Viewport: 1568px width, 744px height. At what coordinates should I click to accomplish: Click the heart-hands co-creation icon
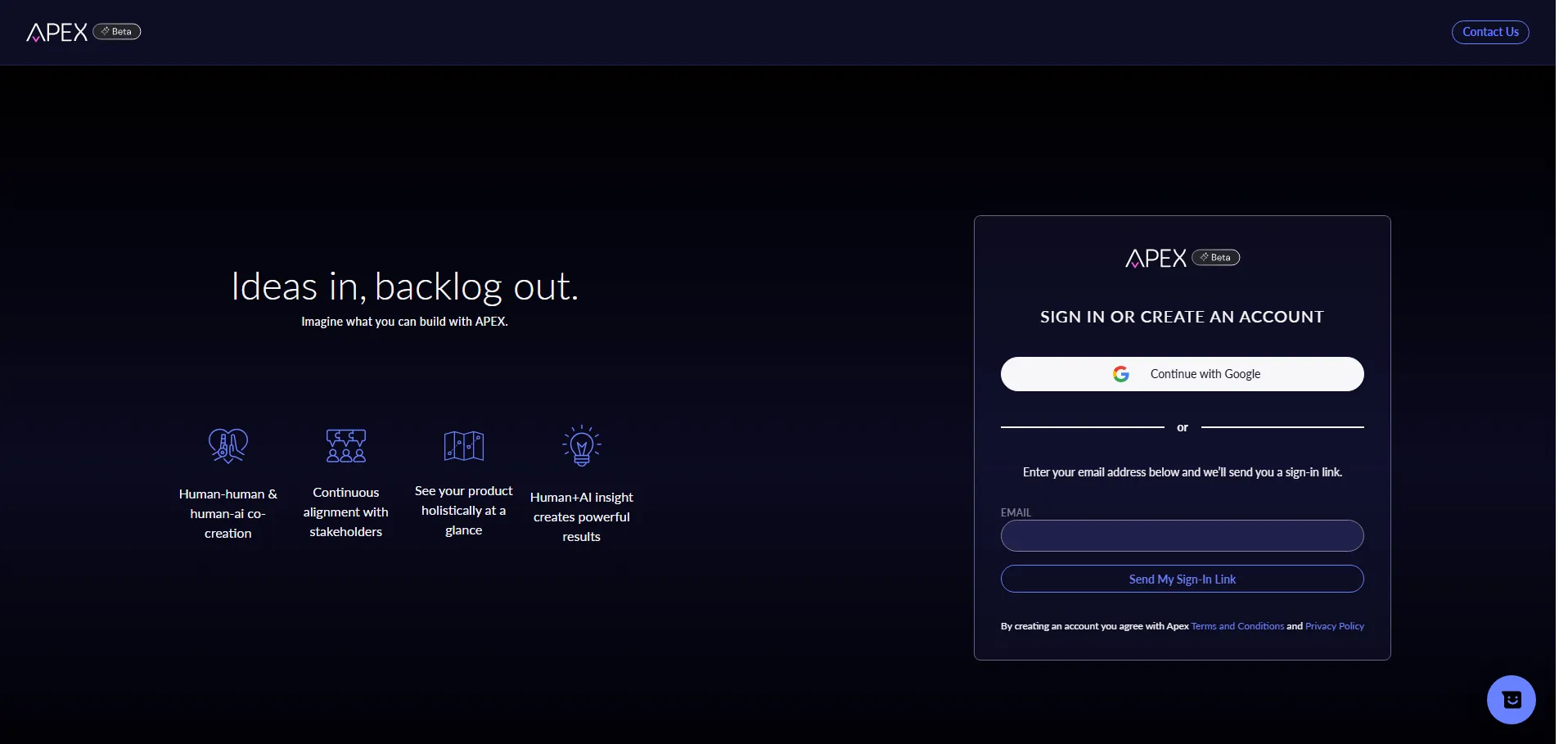point(228,445)
